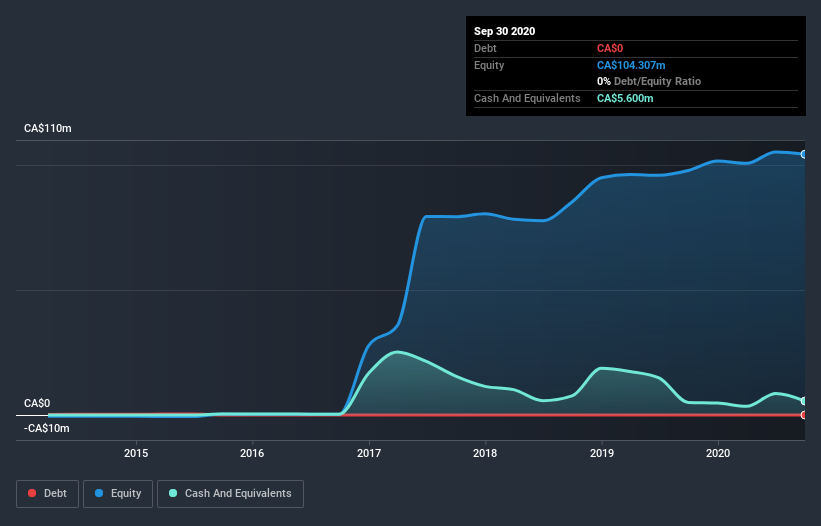Click the Debt label in tooltip
The height and width of the screenshot is (526, 821).
tap(485, 49)
